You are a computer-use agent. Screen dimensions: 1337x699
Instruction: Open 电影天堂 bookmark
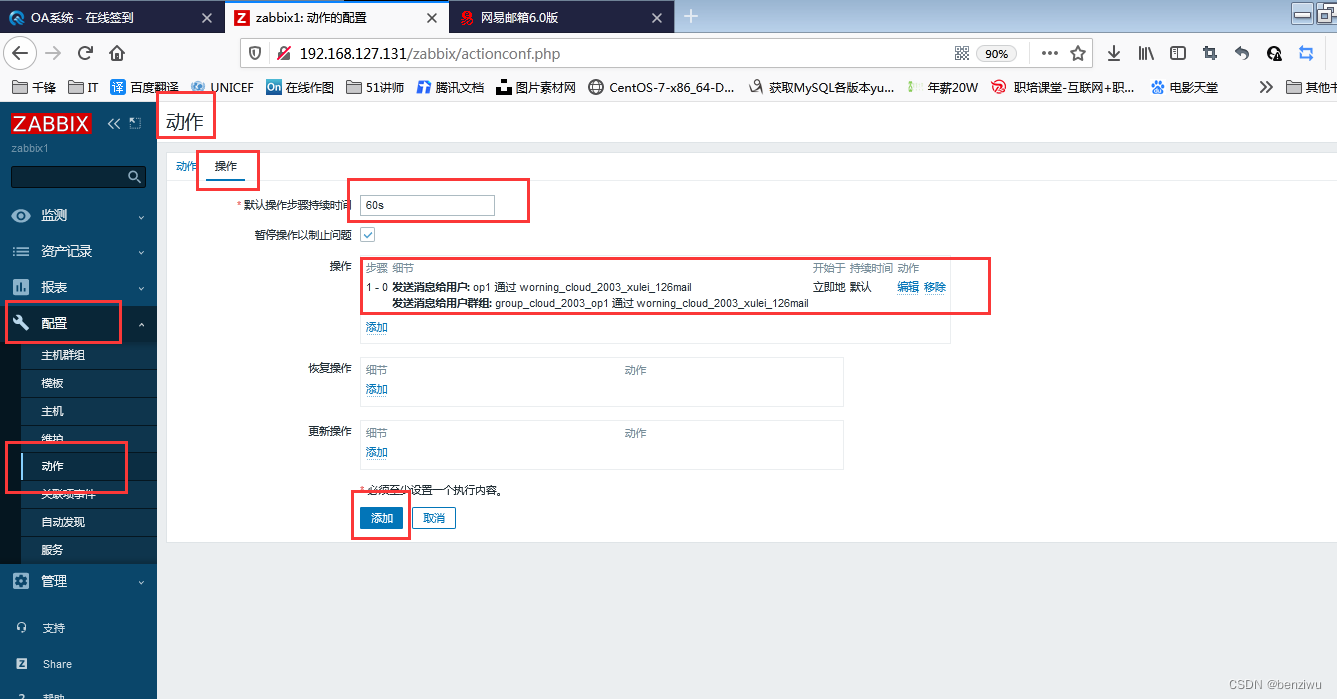pyautogui.click(x=1184, y=87)
